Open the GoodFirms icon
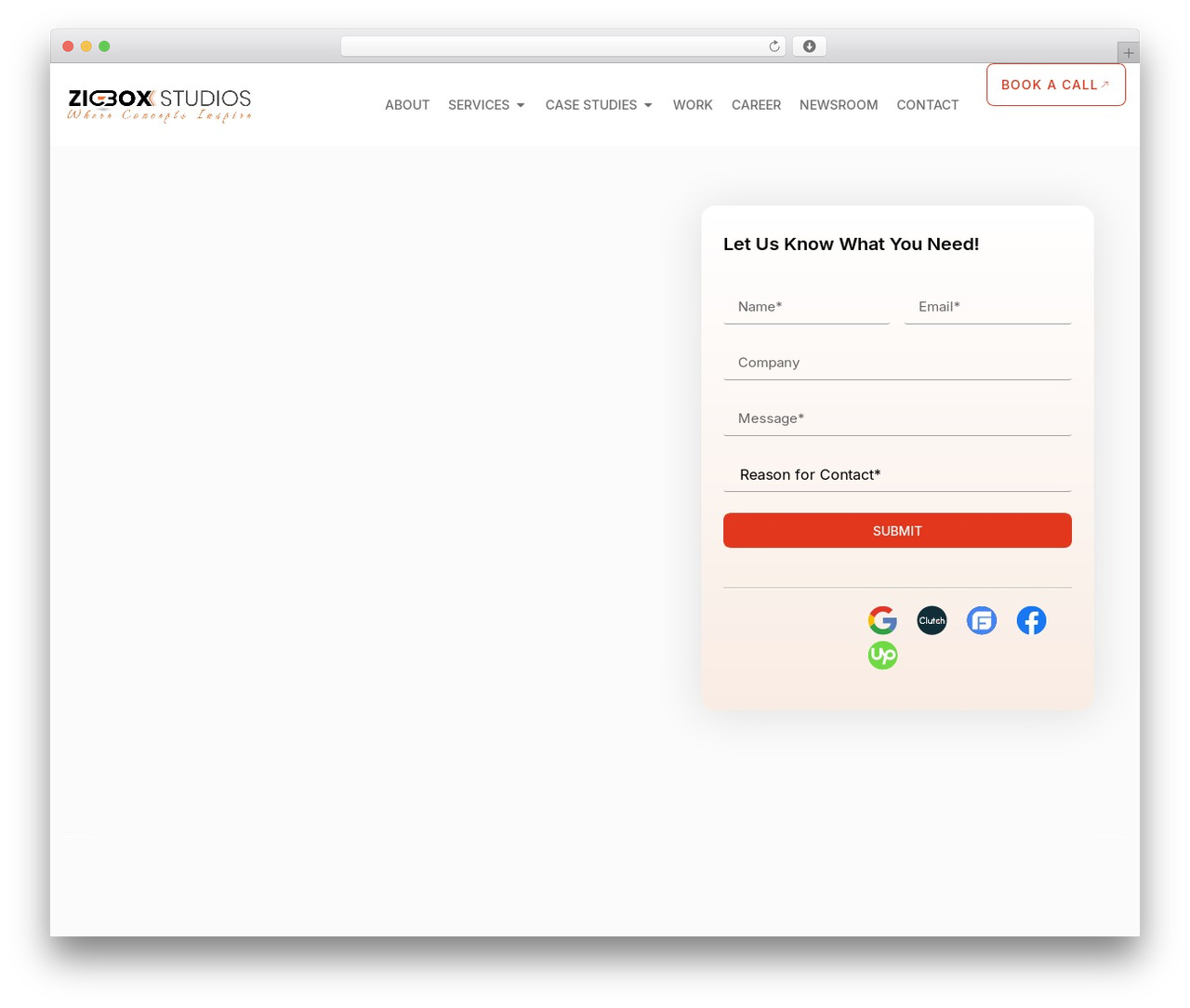 click(x=982, y=620)
